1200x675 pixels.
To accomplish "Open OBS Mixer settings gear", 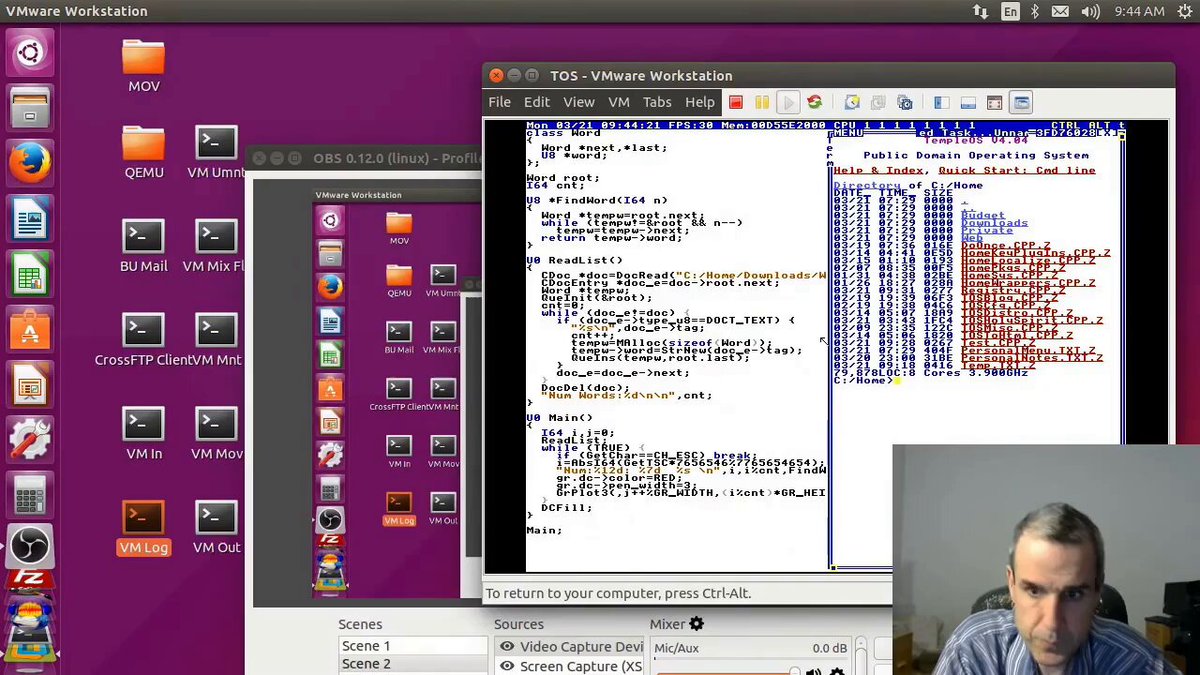I will 696,624.
